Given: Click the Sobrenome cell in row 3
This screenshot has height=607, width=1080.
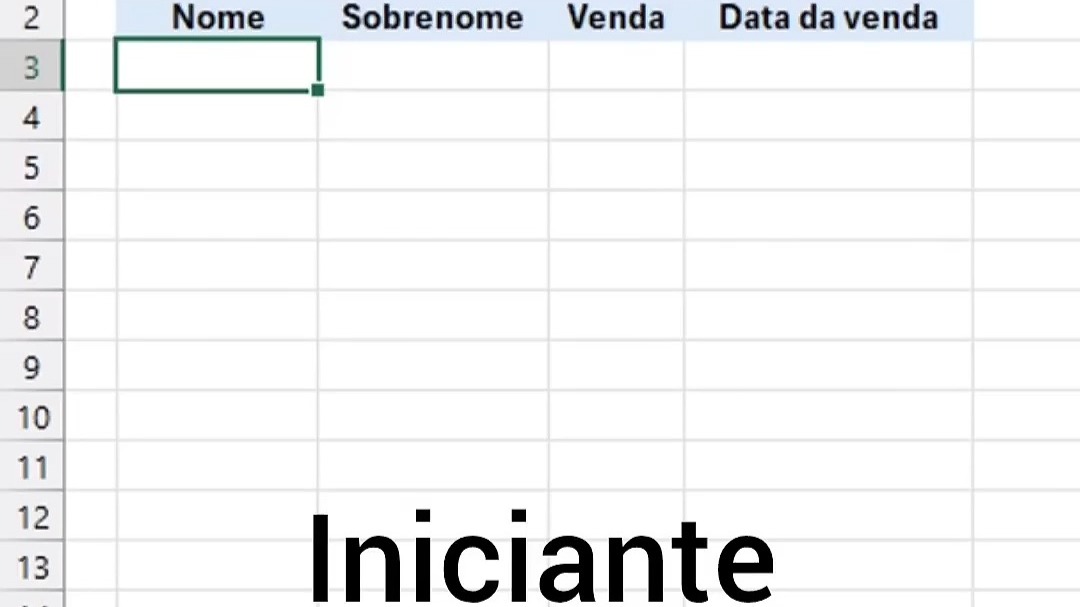Looking at the screenshot, I should (433, 65).
